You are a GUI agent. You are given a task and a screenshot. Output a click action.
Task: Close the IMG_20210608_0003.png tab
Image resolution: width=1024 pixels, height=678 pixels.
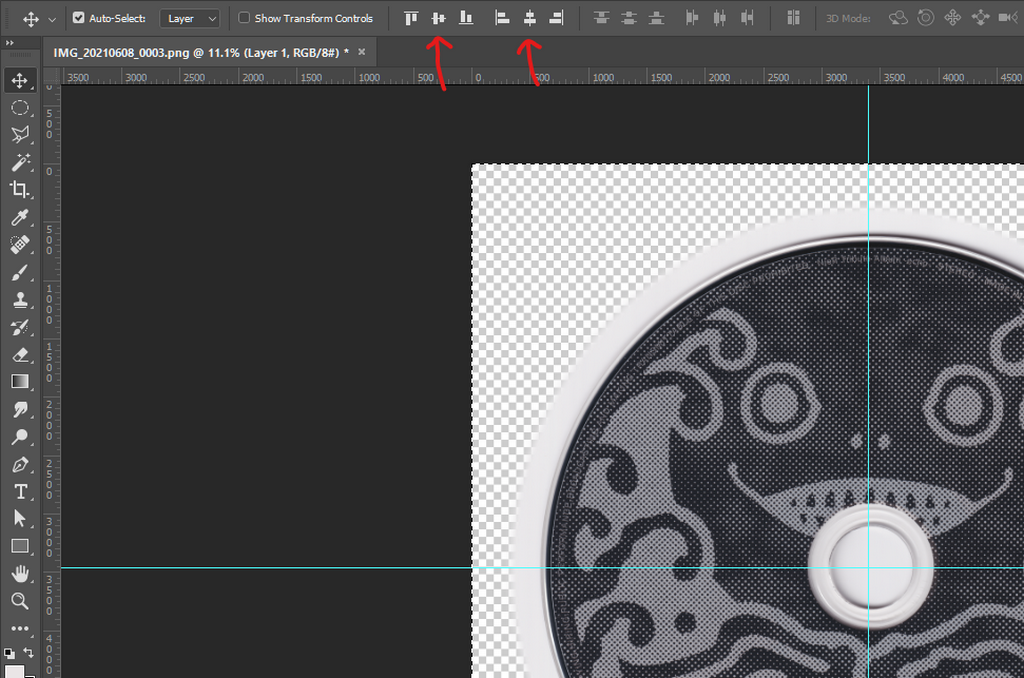362,52
